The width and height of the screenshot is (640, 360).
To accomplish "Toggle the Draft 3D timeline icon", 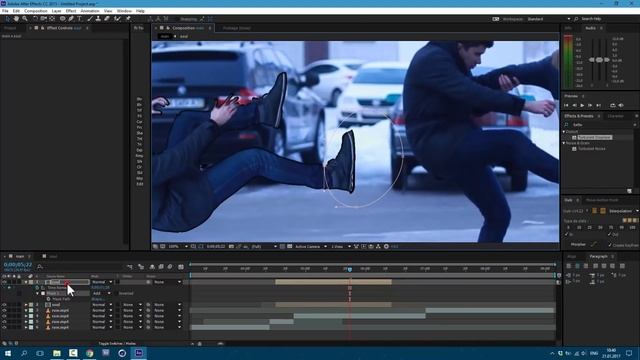I will pos(141,267).
